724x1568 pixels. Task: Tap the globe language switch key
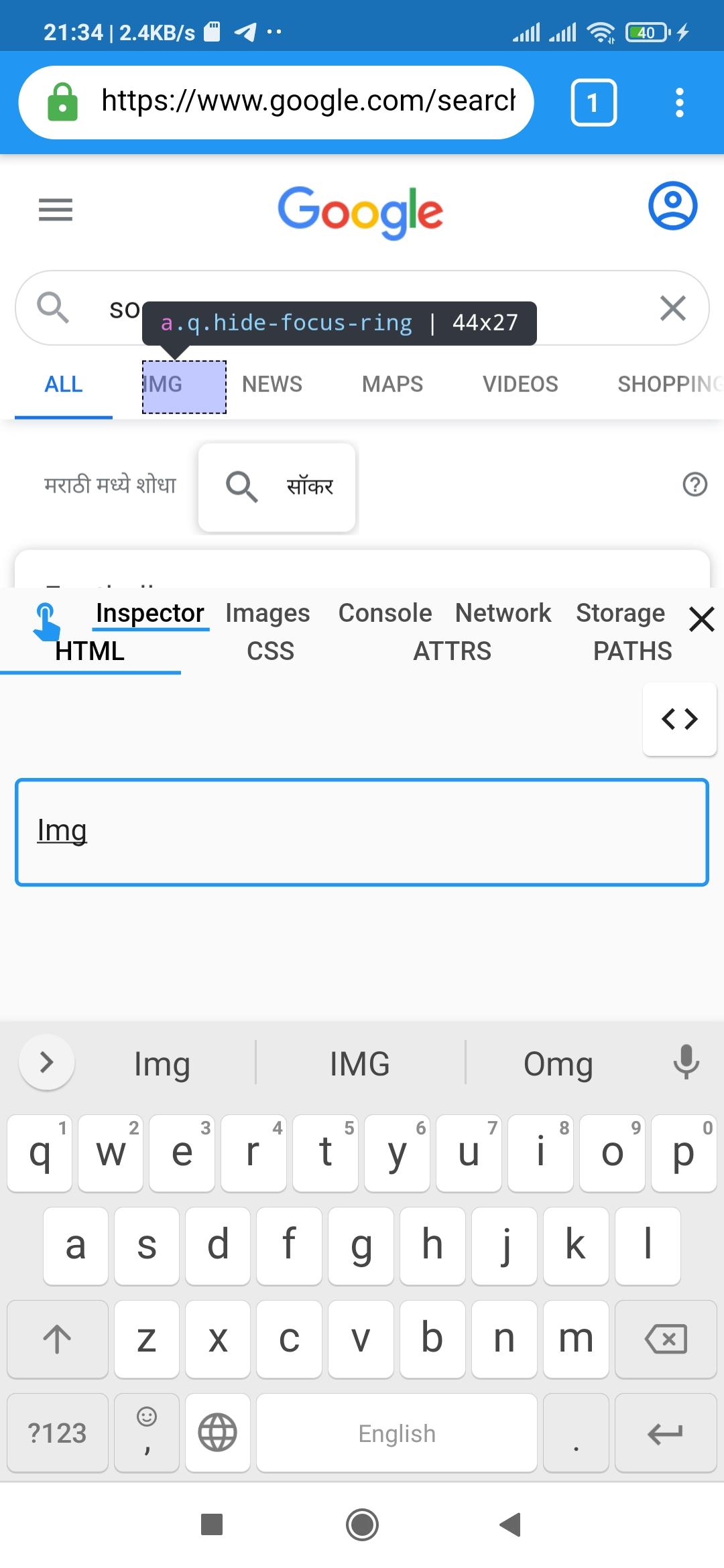pos(218,1433)
